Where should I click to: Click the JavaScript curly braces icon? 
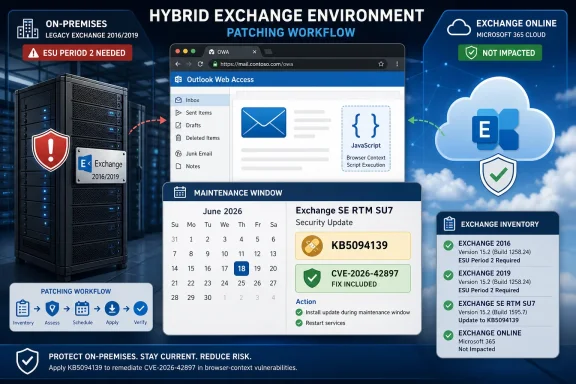coord(366,125)
